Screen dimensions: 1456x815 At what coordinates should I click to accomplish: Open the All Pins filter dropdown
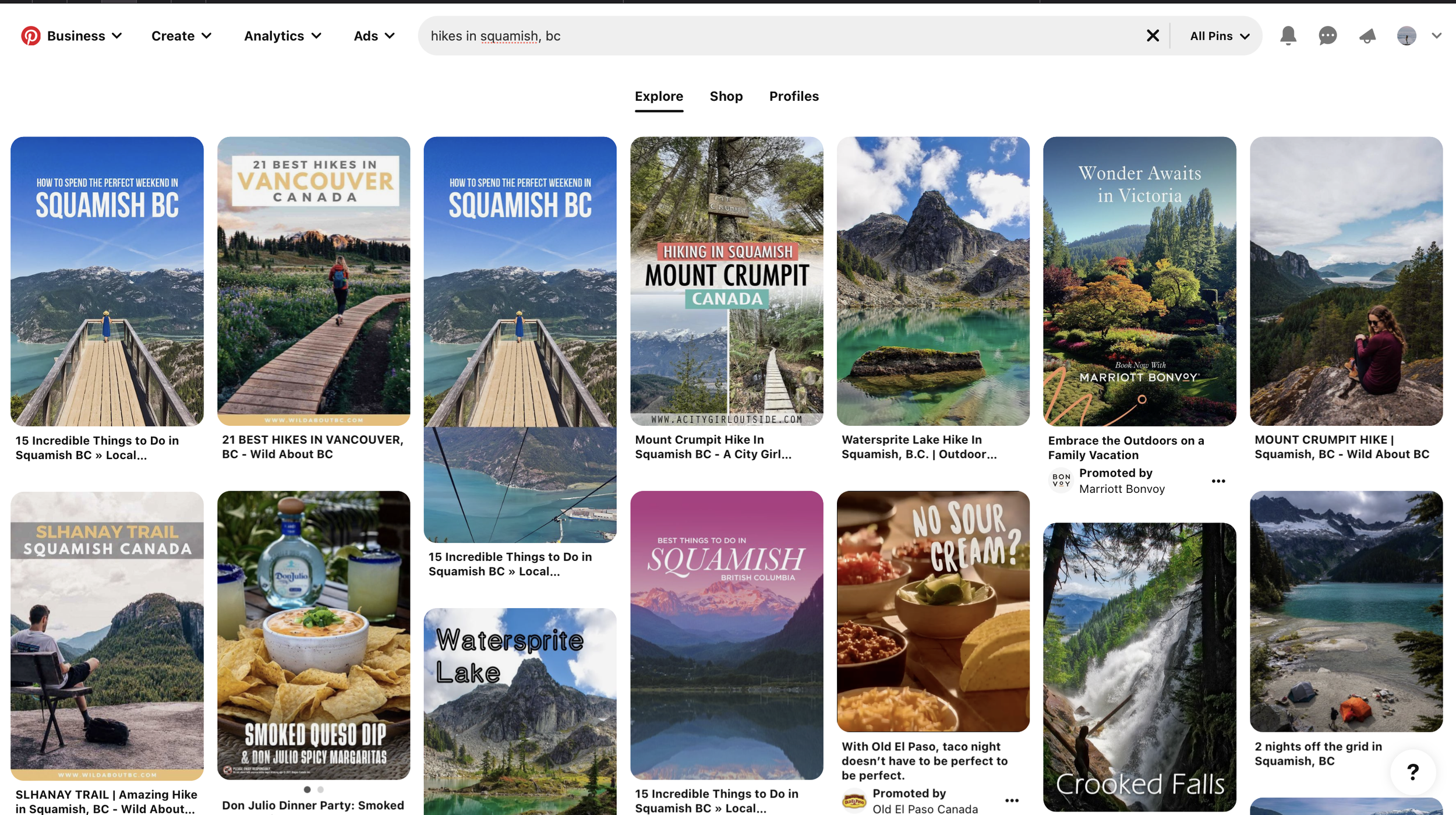coord(1220,36)
